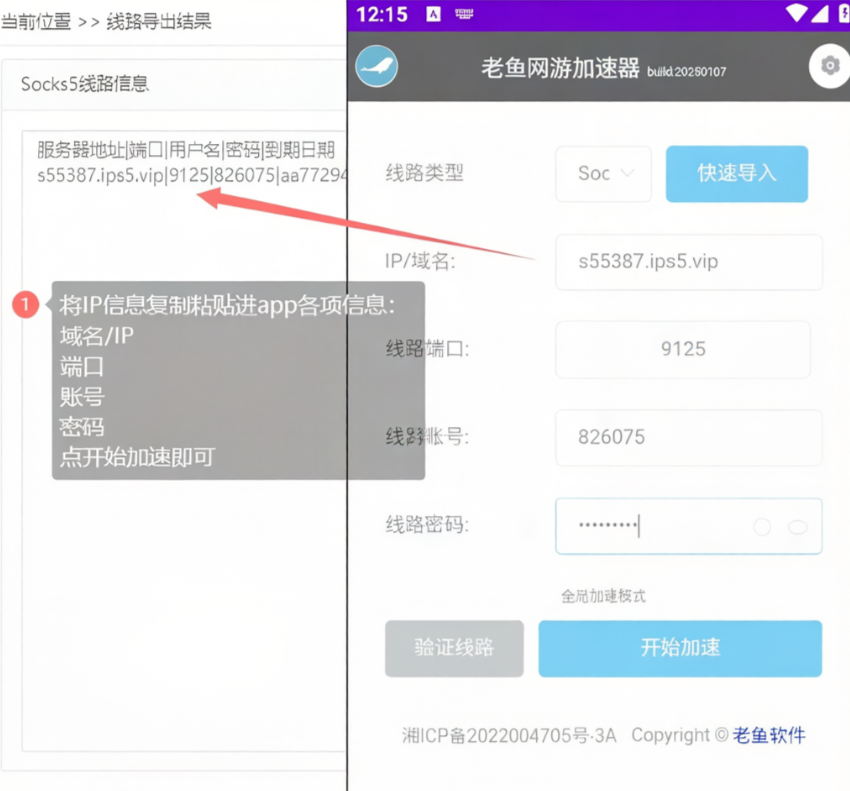Screen dimensions: 850x791
Task: Tap the 'A' input method status icon
Action: point(433,14)
